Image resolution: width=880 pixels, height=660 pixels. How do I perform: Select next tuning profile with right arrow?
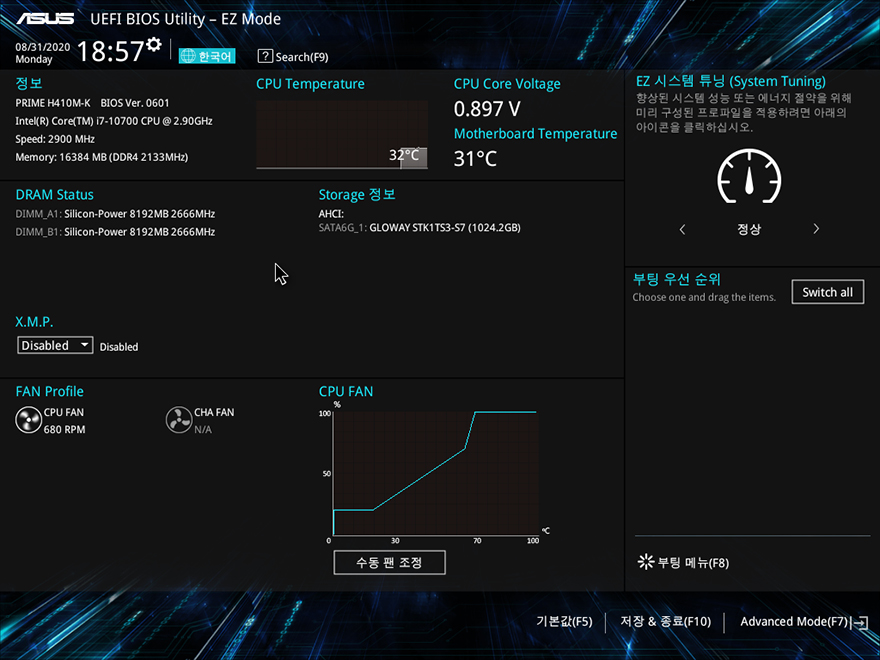816,229
